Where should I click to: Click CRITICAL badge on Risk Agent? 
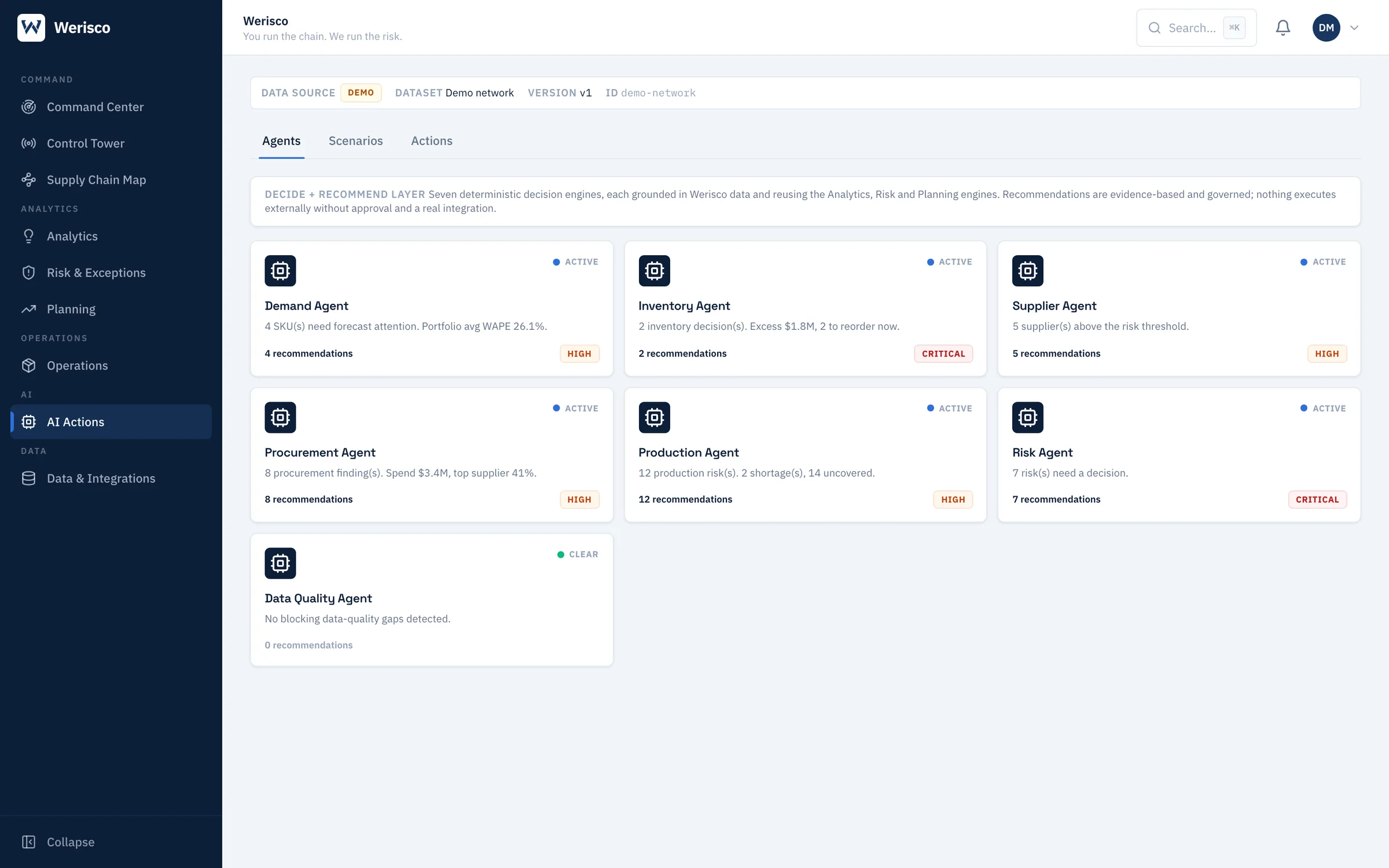click(x=1317, y=499)
